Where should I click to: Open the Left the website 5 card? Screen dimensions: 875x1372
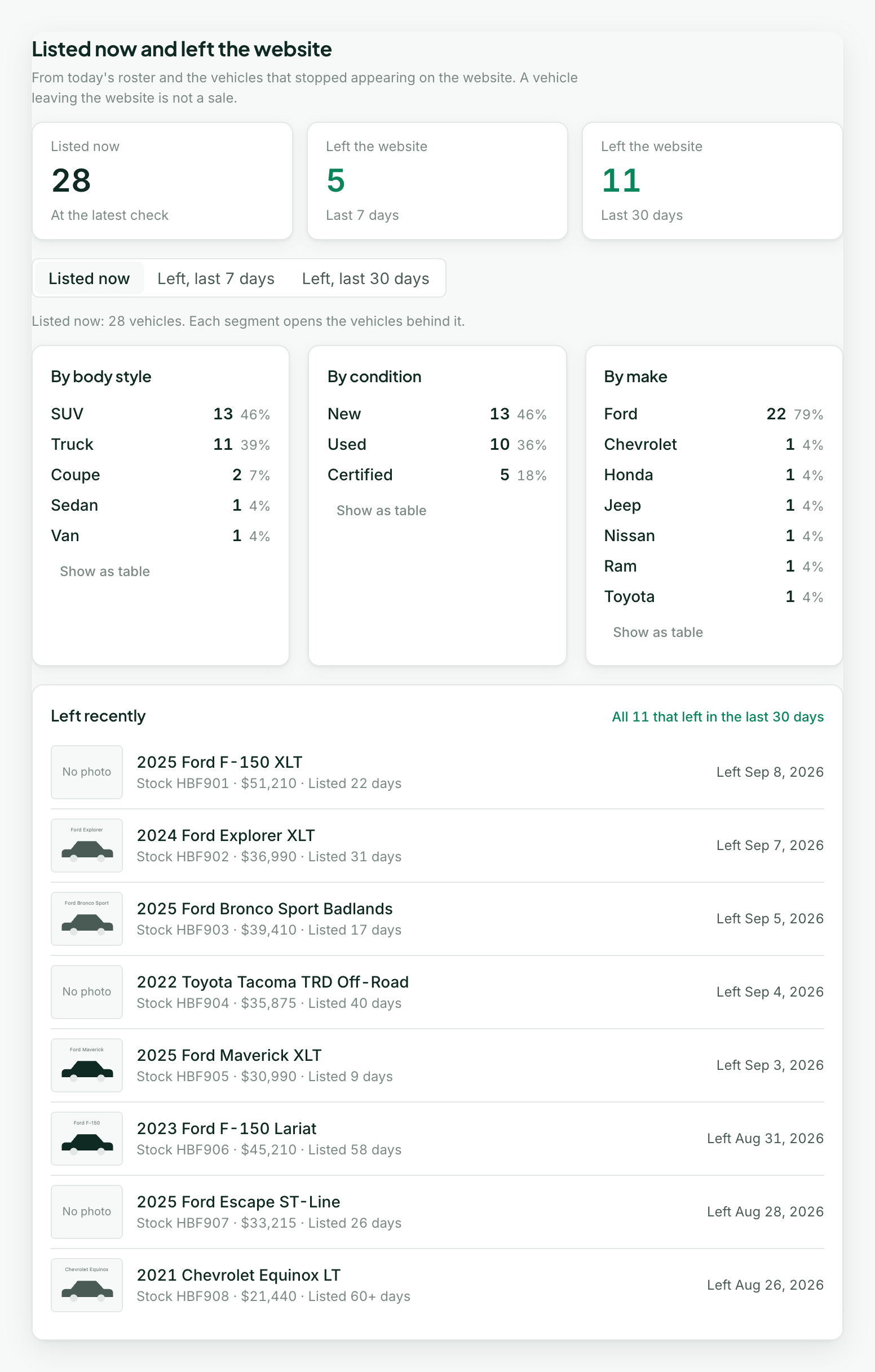pos(437,180)
